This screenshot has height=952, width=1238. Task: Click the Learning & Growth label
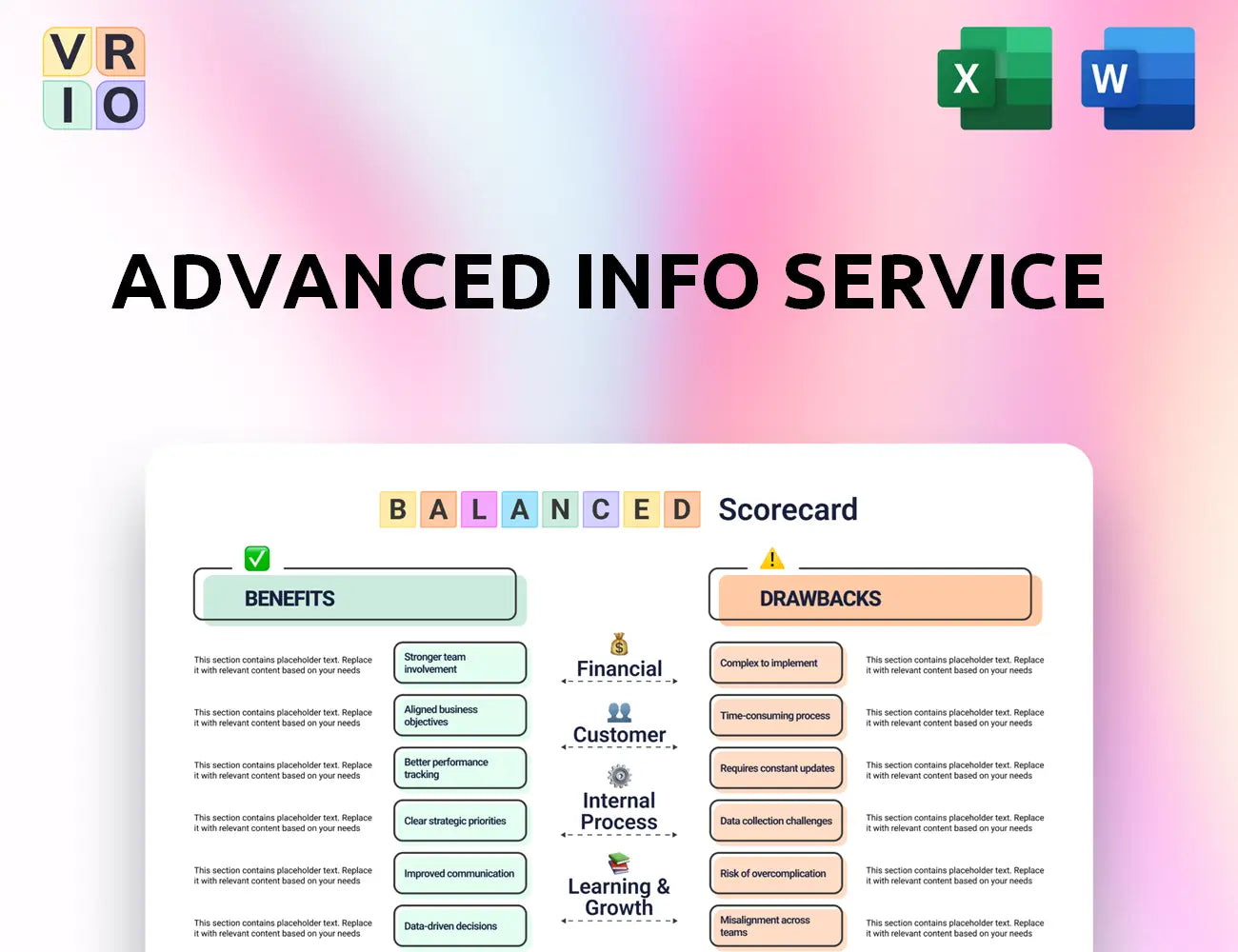coord(619,897)
